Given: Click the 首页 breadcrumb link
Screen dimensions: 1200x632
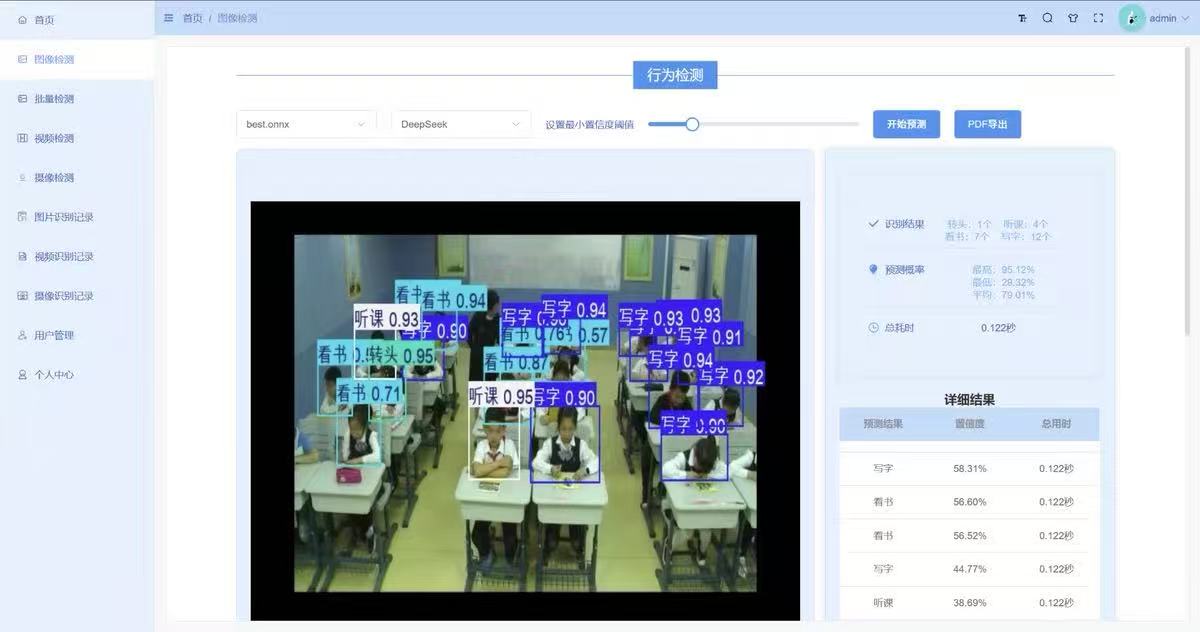Looking at the screenshot, I should (192, 18).
